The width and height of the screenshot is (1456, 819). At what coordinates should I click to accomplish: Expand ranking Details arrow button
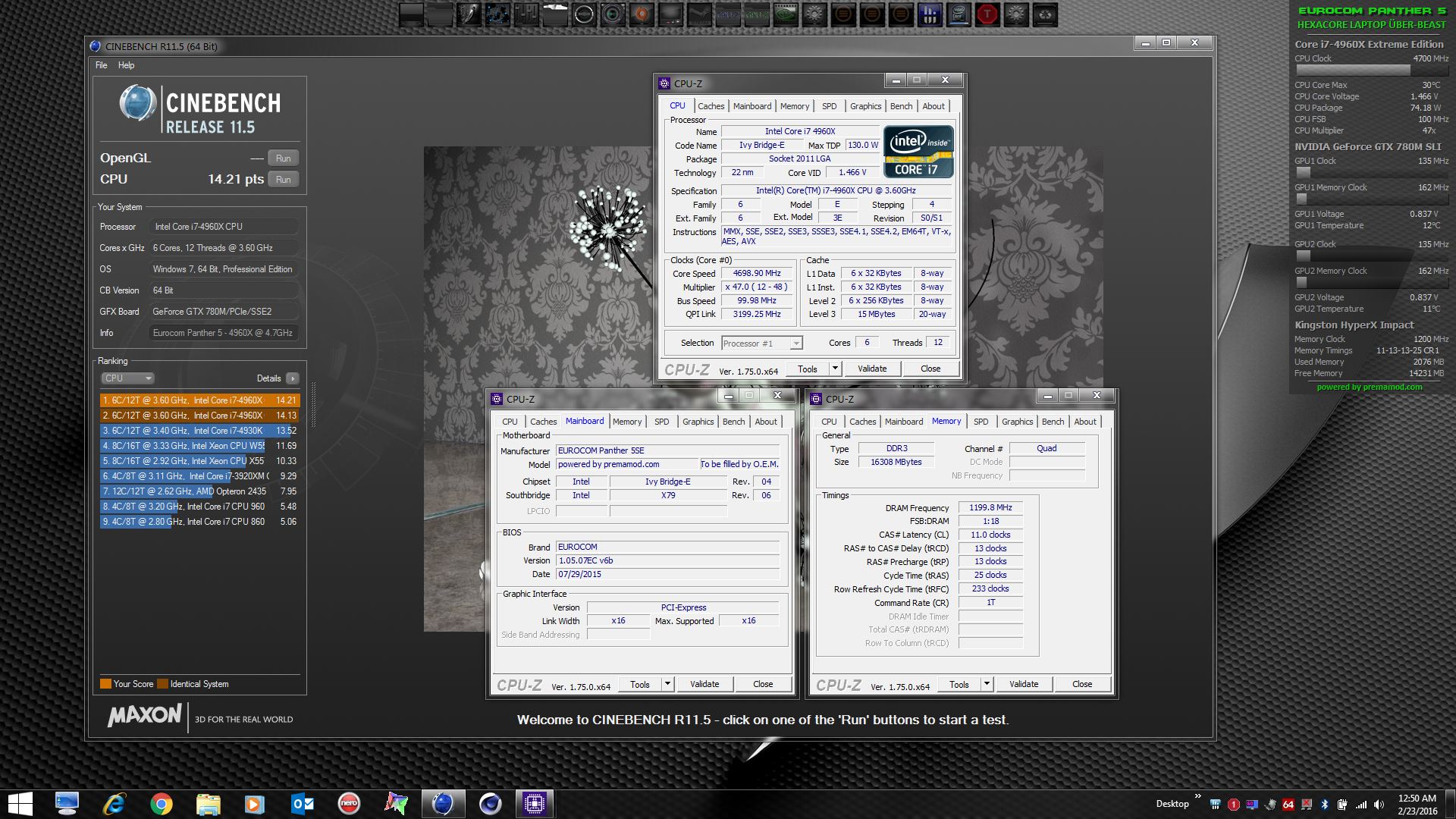click(x=293, y=378)
